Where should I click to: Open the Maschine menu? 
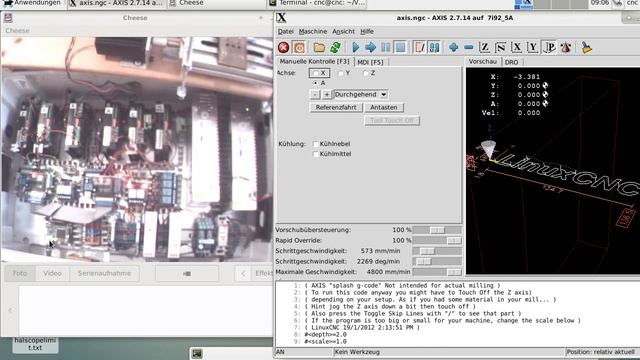313,31
